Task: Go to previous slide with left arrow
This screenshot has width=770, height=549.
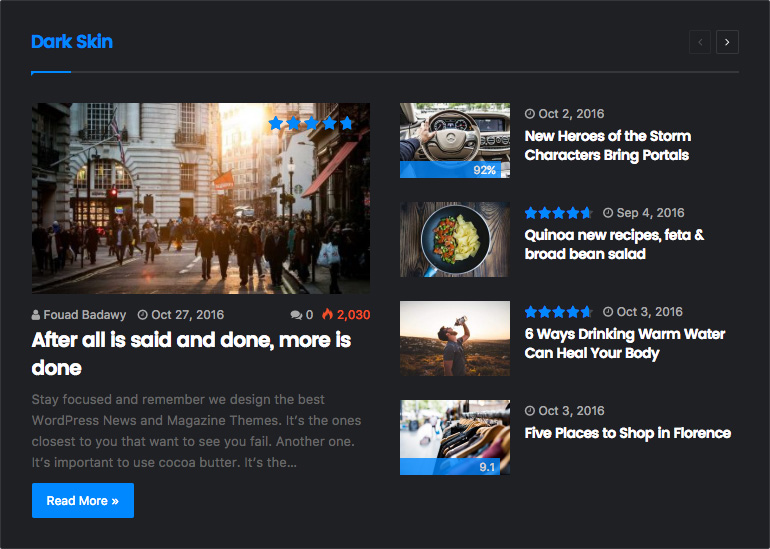Action: [x=700, y=42]
